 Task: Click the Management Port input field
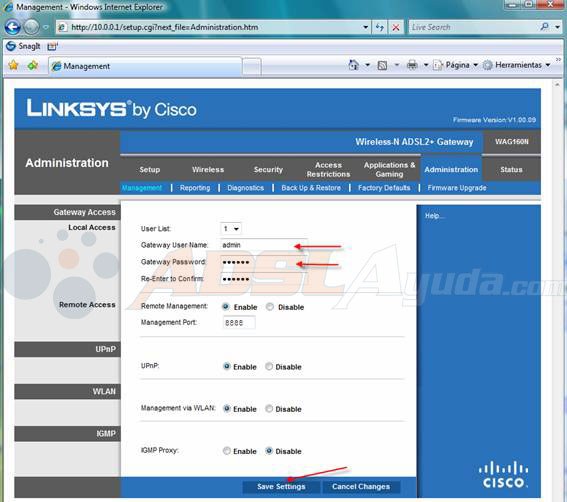239,322
